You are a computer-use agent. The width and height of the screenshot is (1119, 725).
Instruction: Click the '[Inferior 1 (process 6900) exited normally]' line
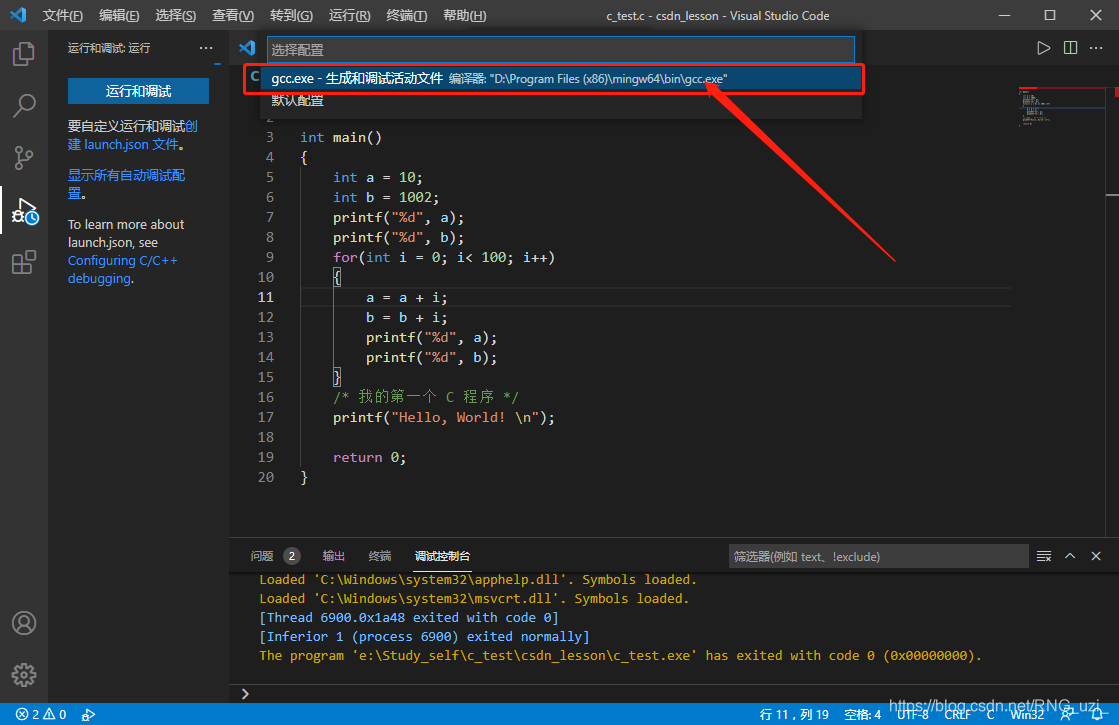(425, 637)
